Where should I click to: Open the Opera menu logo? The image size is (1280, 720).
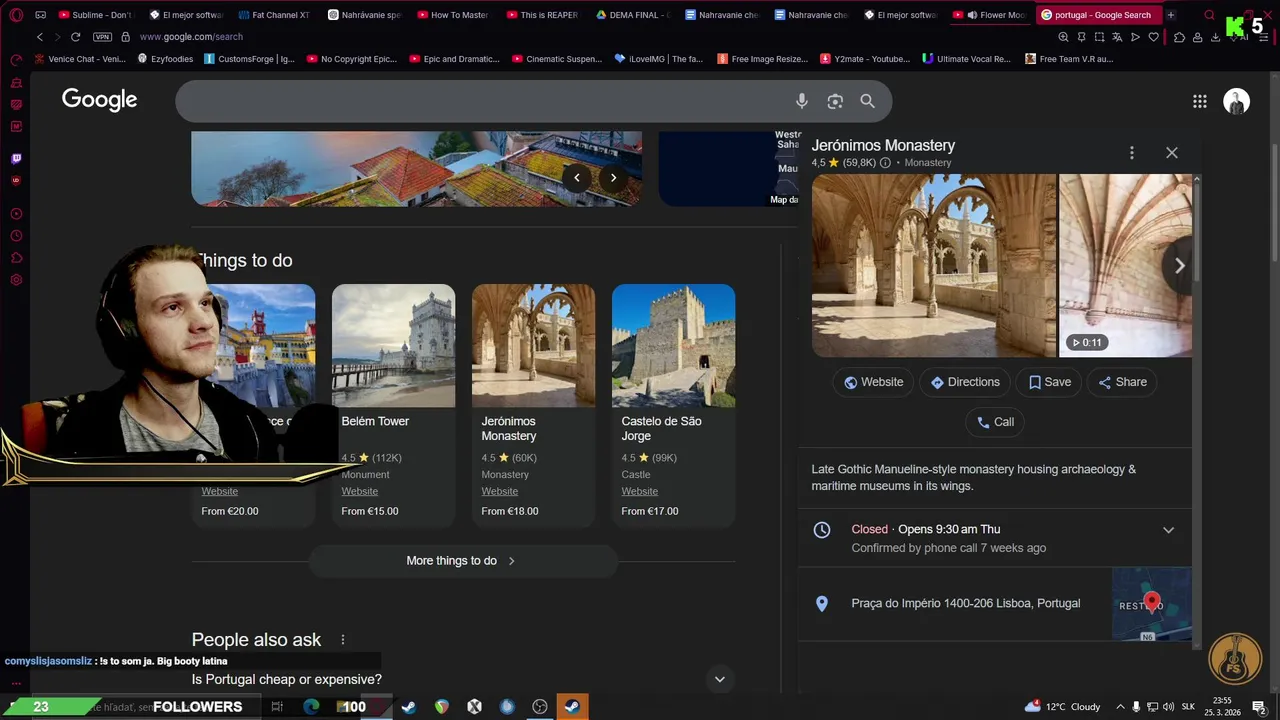coord(16,15)
